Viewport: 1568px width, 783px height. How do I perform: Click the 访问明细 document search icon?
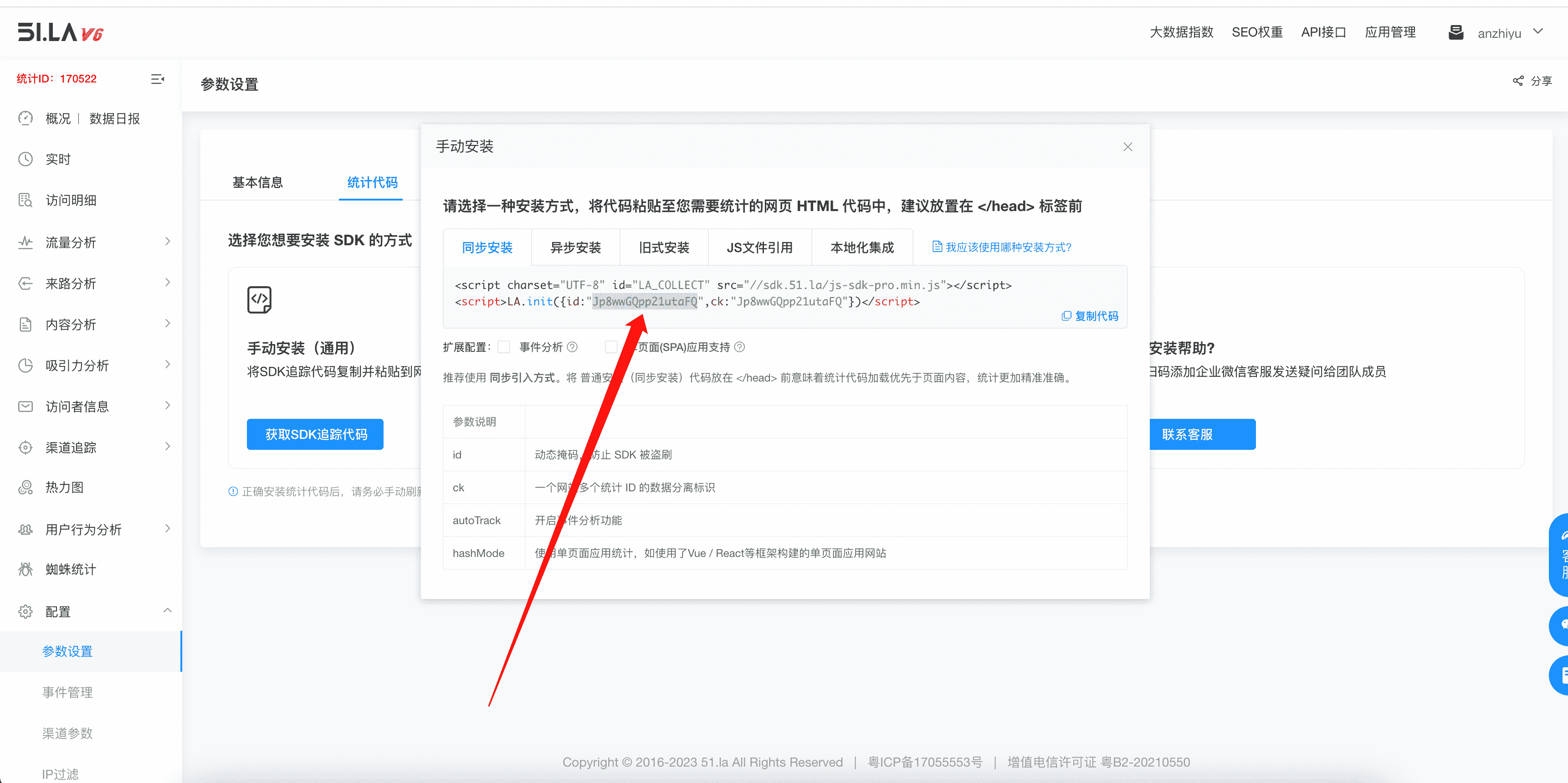tap(26, 201)
